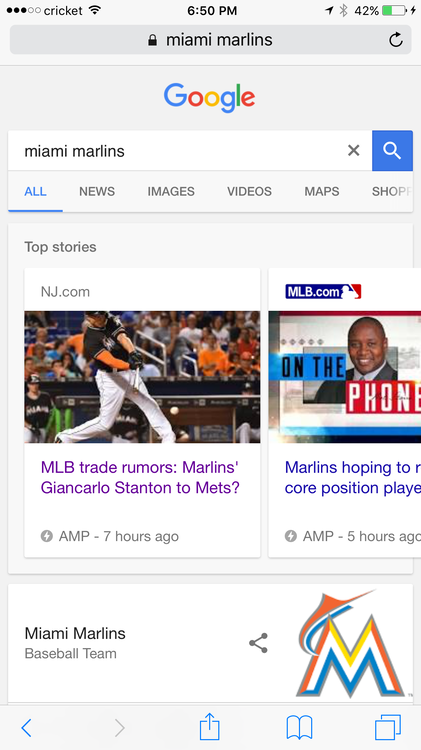Open Safari bookmarks book icon
The image size is (421, 750).
tap(299, 728)
